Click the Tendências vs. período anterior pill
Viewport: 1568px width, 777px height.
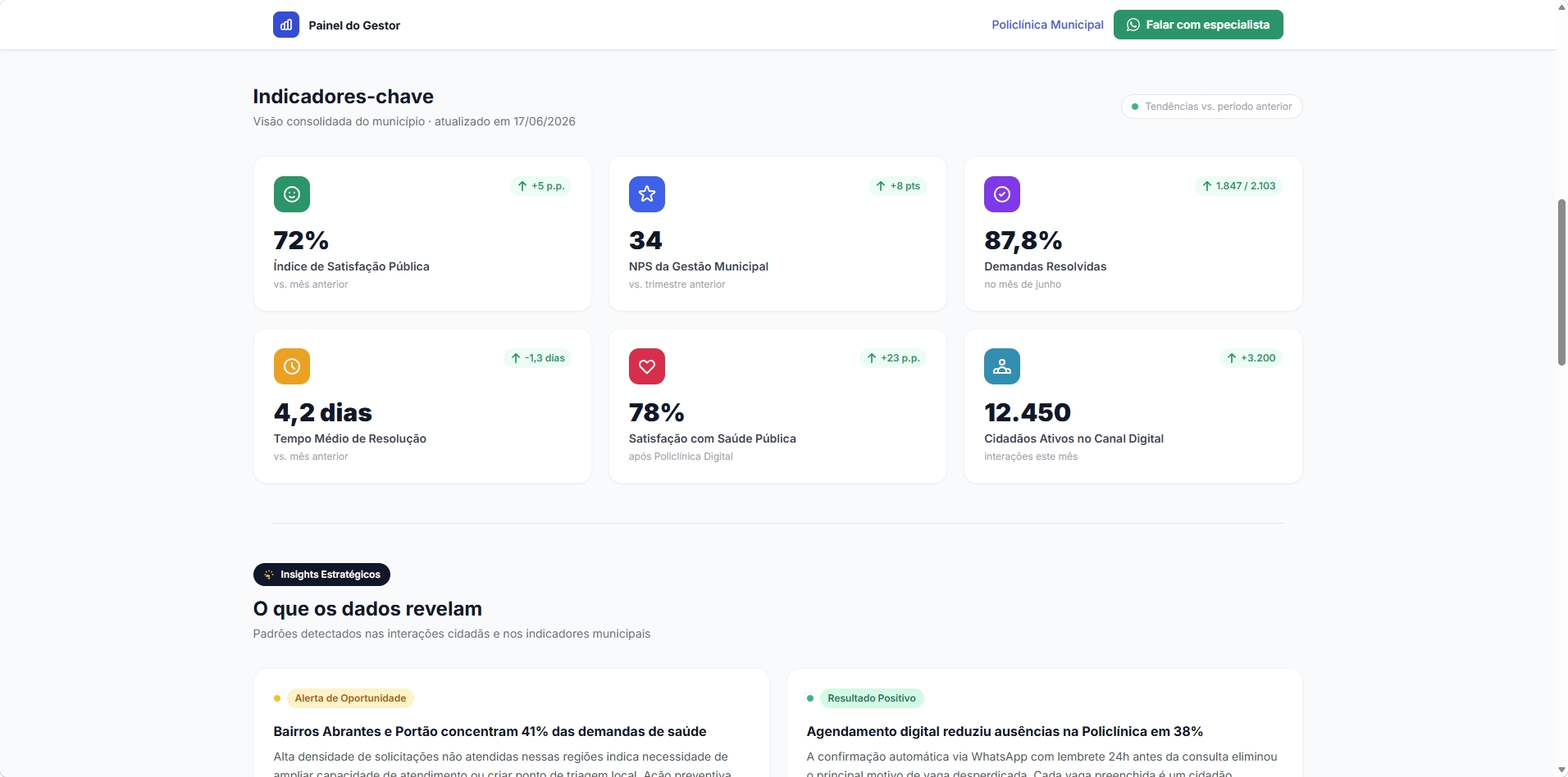point(1212,107)
